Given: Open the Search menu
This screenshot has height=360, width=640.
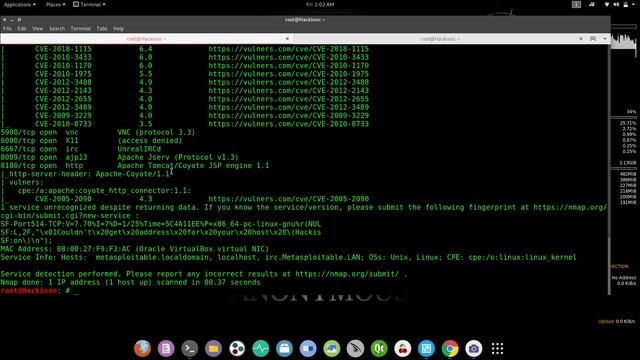Looking at the screenshot, I should [x=57, y=29].
